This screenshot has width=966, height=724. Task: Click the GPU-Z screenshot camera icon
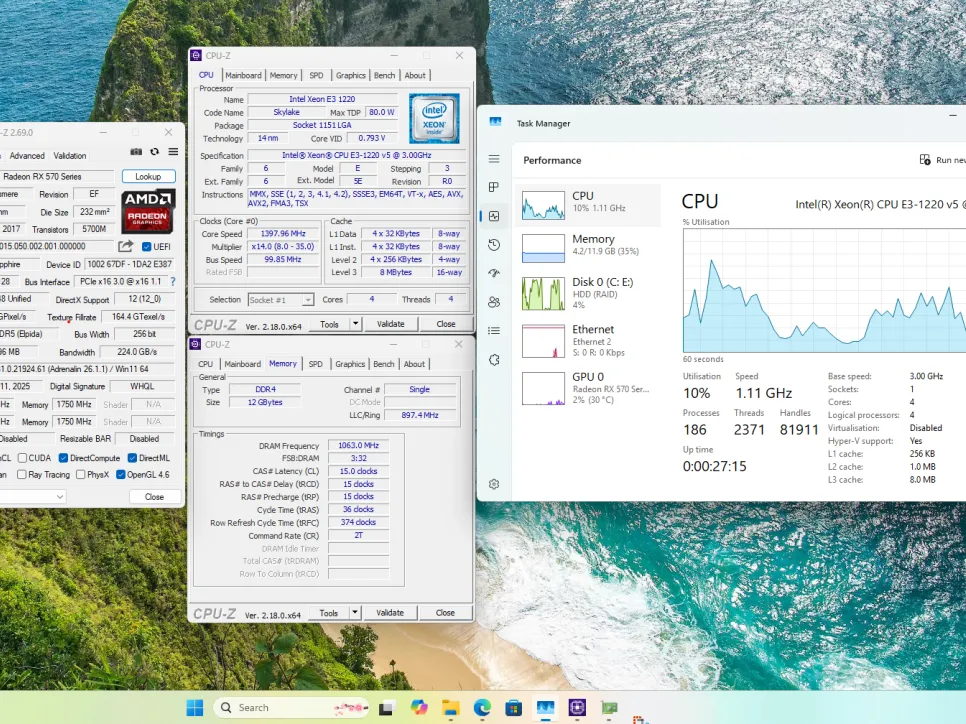(136, 152)
